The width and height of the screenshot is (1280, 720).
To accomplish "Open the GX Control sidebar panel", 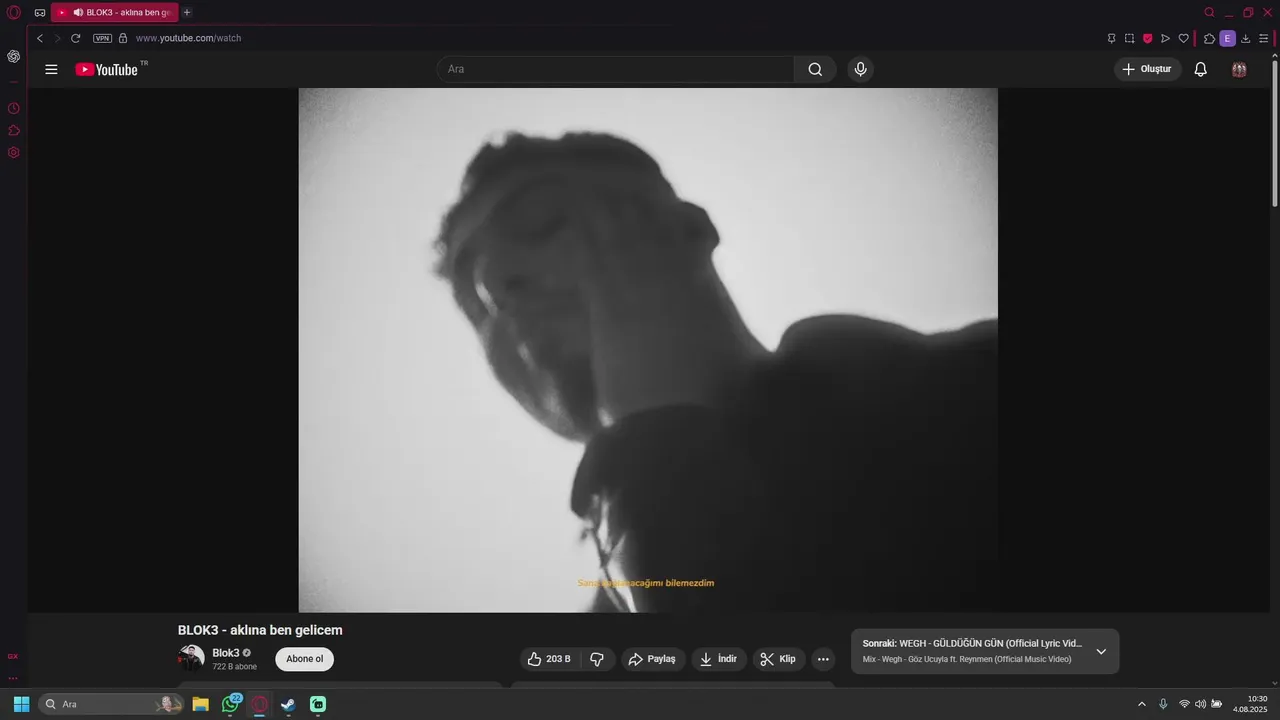I will click(13, 656).
